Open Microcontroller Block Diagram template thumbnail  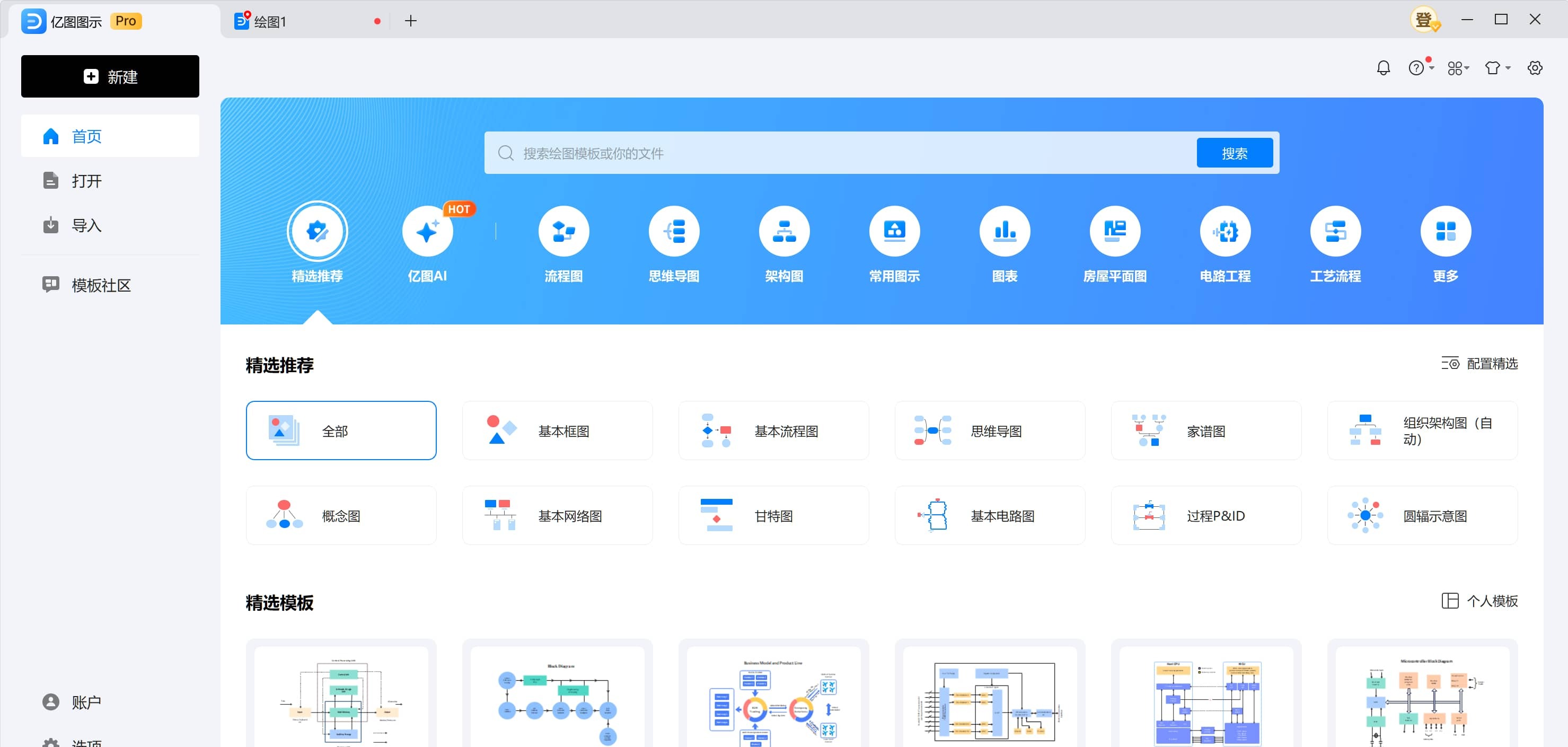point(1422,694)
